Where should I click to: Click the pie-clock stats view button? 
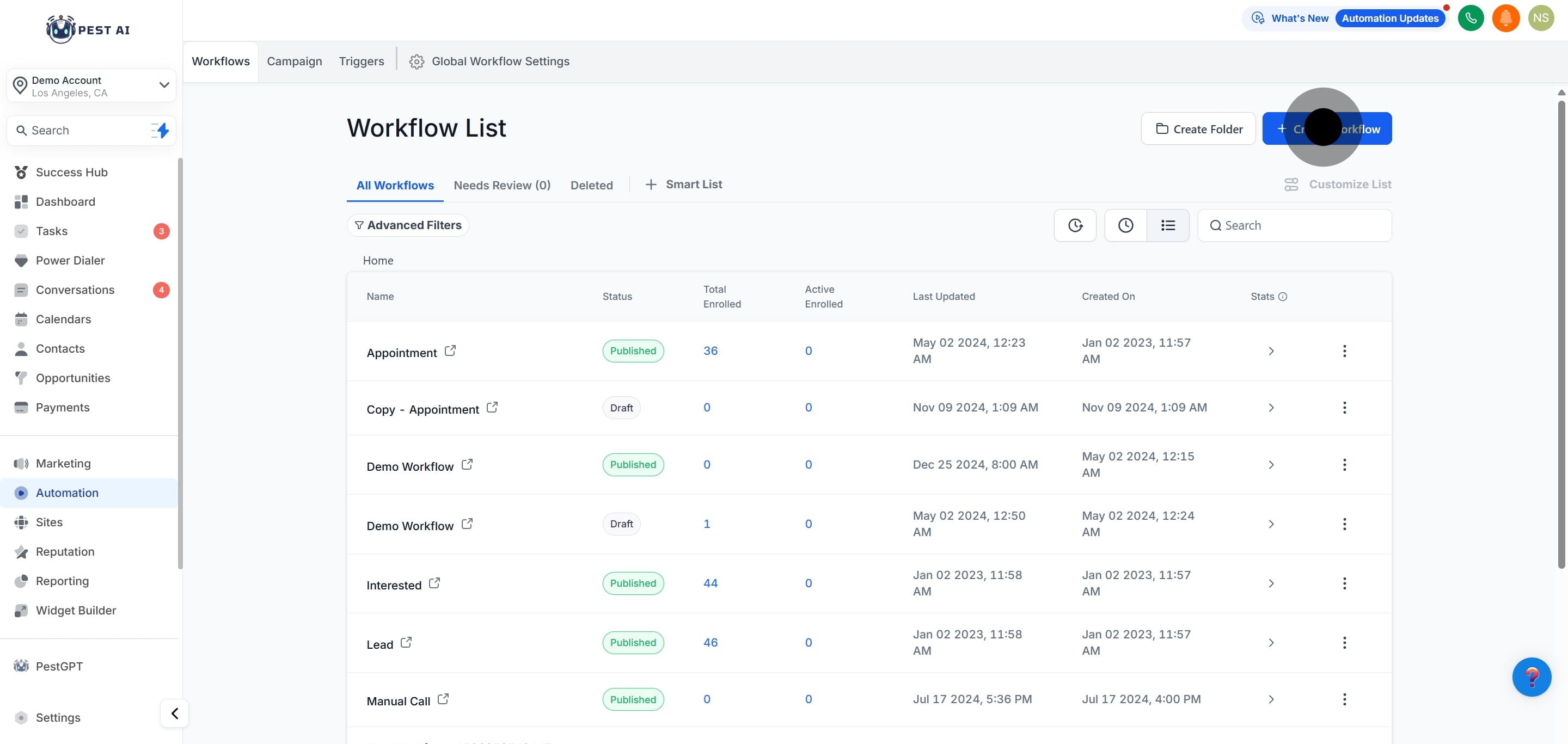click(x=1075, y=226)
